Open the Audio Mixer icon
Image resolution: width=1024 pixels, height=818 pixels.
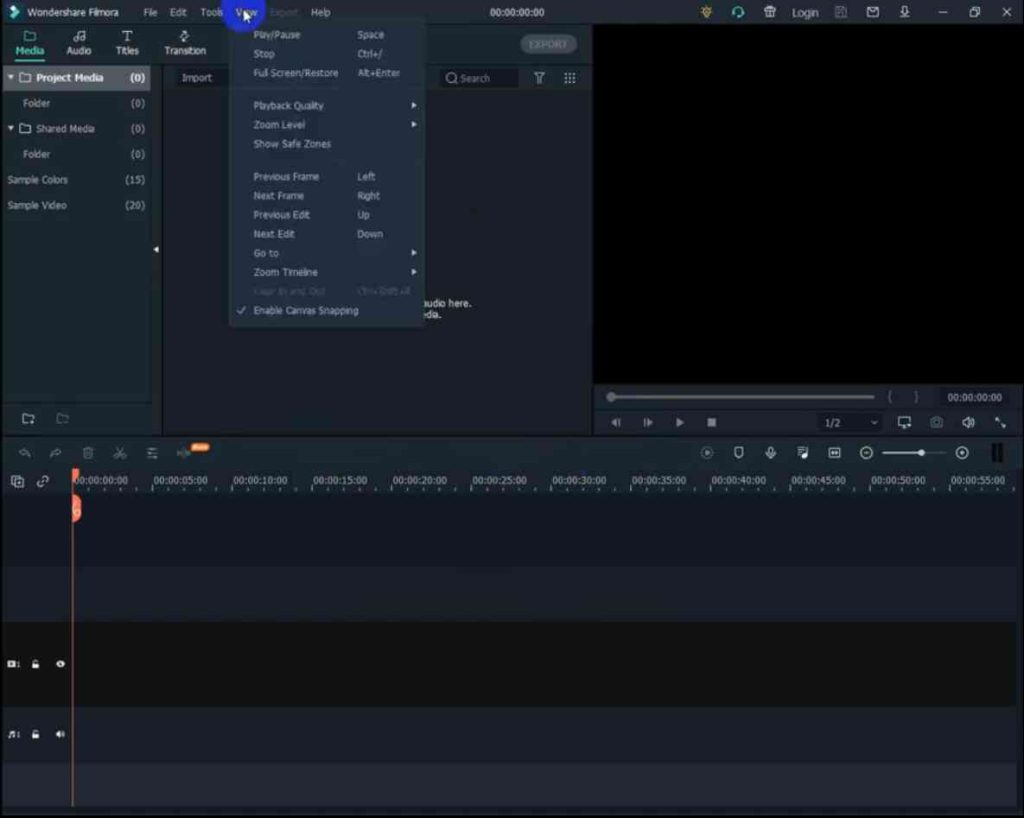pyautogui.click(x=803, y=453)
